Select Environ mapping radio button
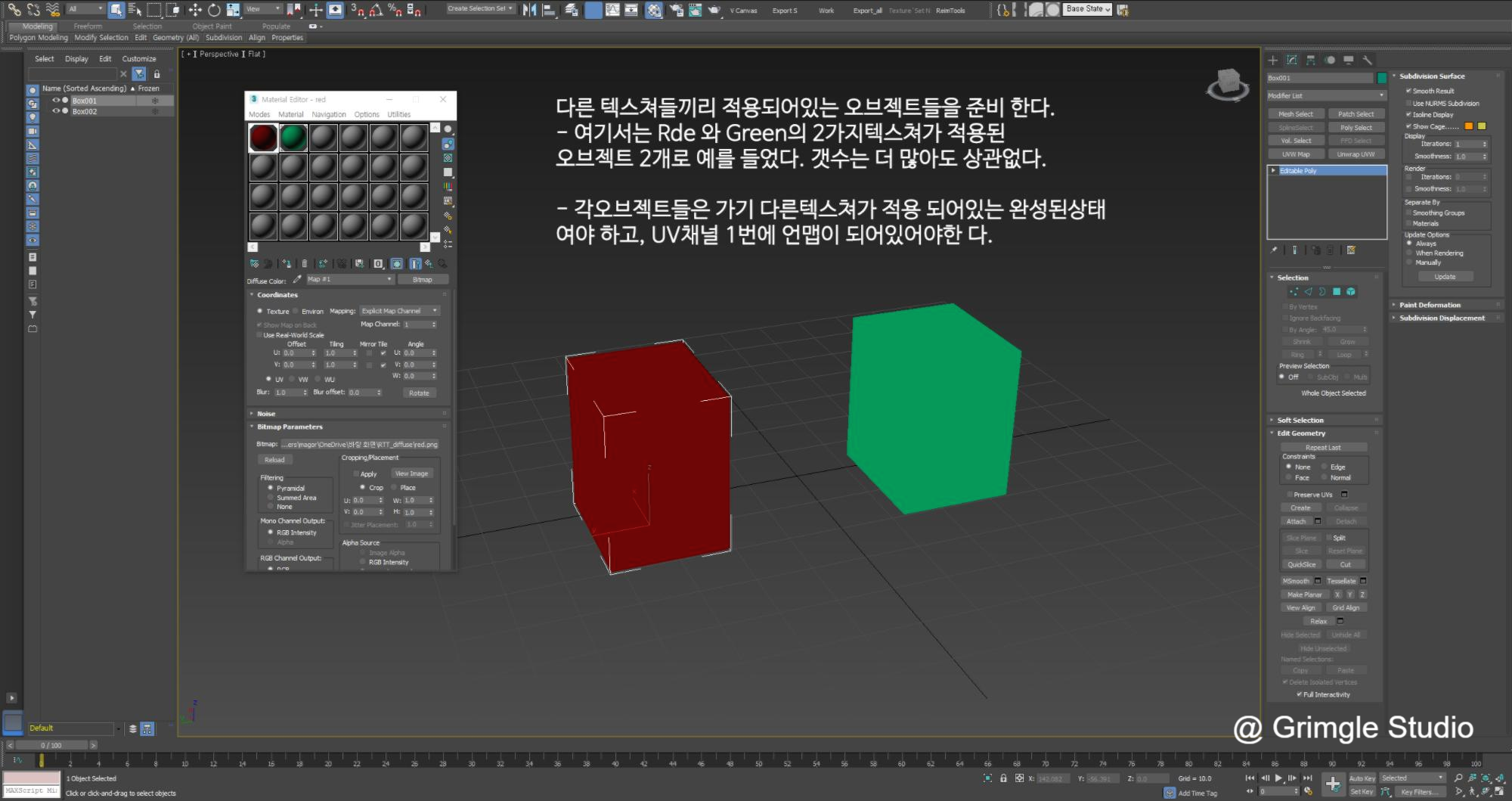This screenshot has height=801, width=1512. (296, 311)
